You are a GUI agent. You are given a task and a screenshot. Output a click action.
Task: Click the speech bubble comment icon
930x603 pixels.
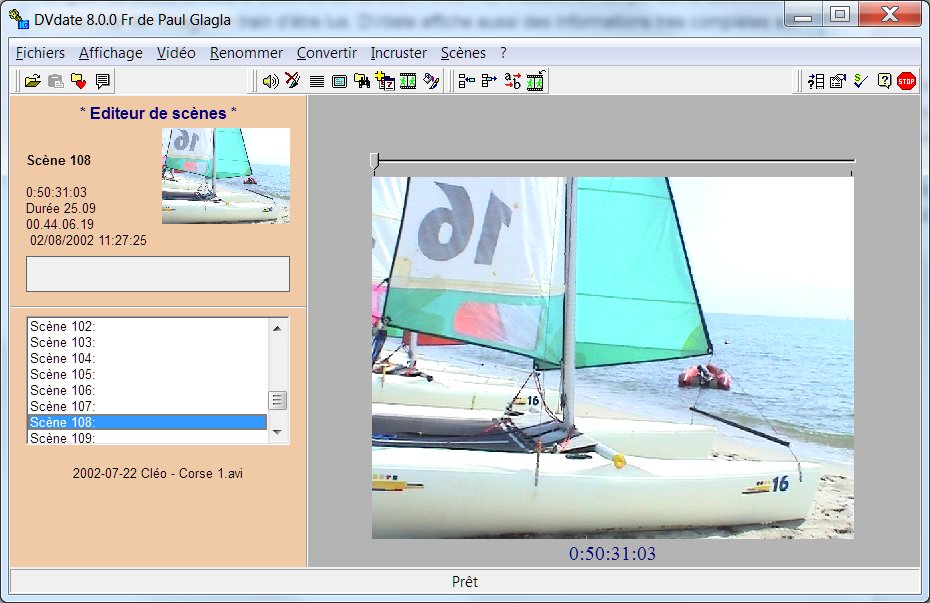coord(102,82)
